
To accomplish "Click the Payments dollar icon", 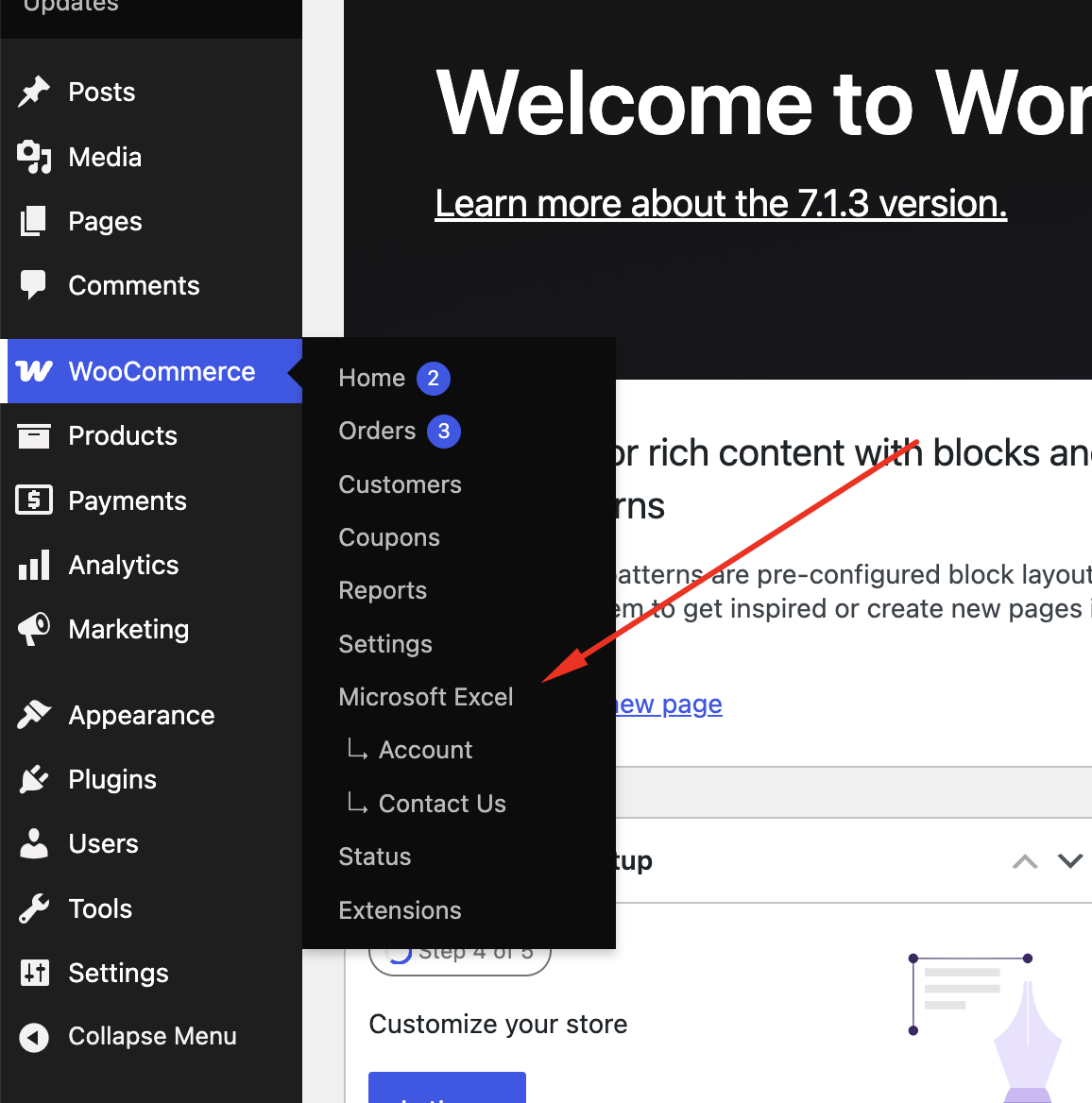I will point(34,501).
